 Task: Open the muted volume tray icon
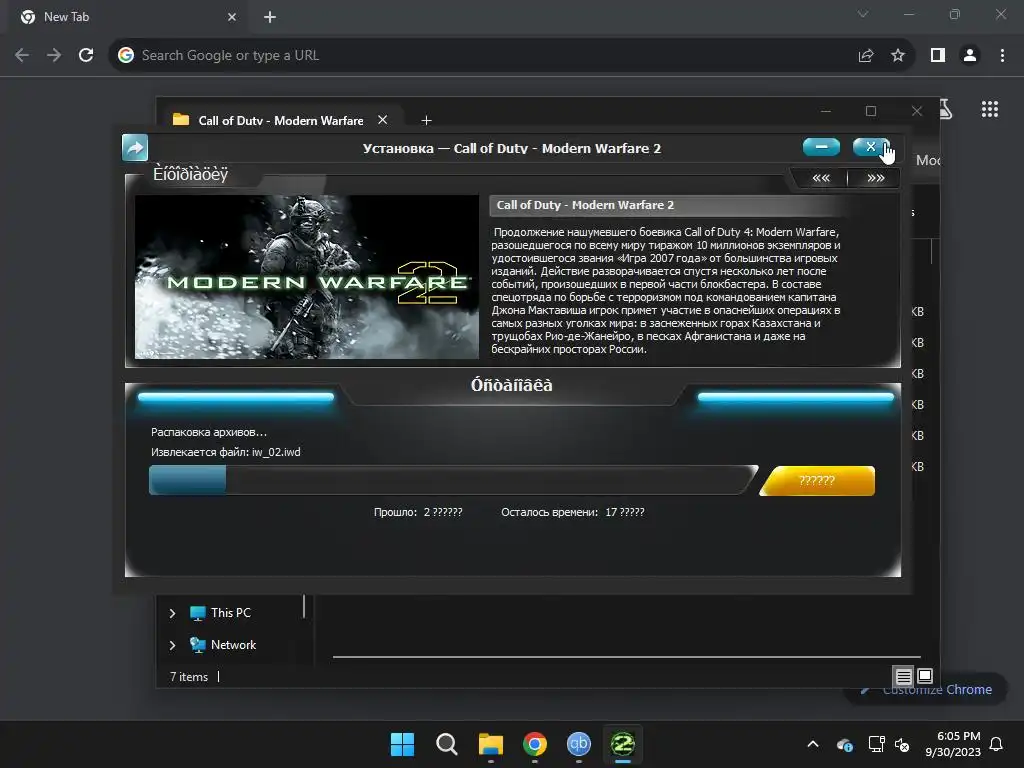click(902, 744)
